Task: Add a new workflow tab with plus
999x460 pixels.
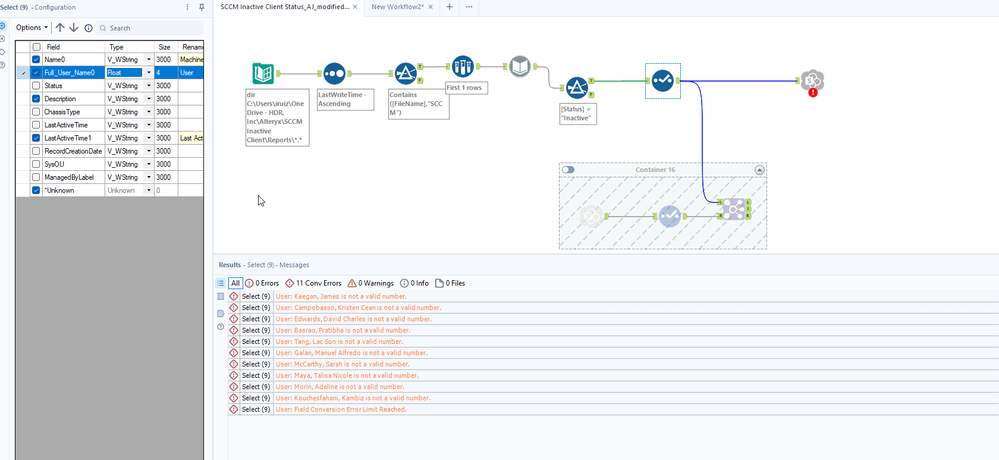Action: [449, 6]
